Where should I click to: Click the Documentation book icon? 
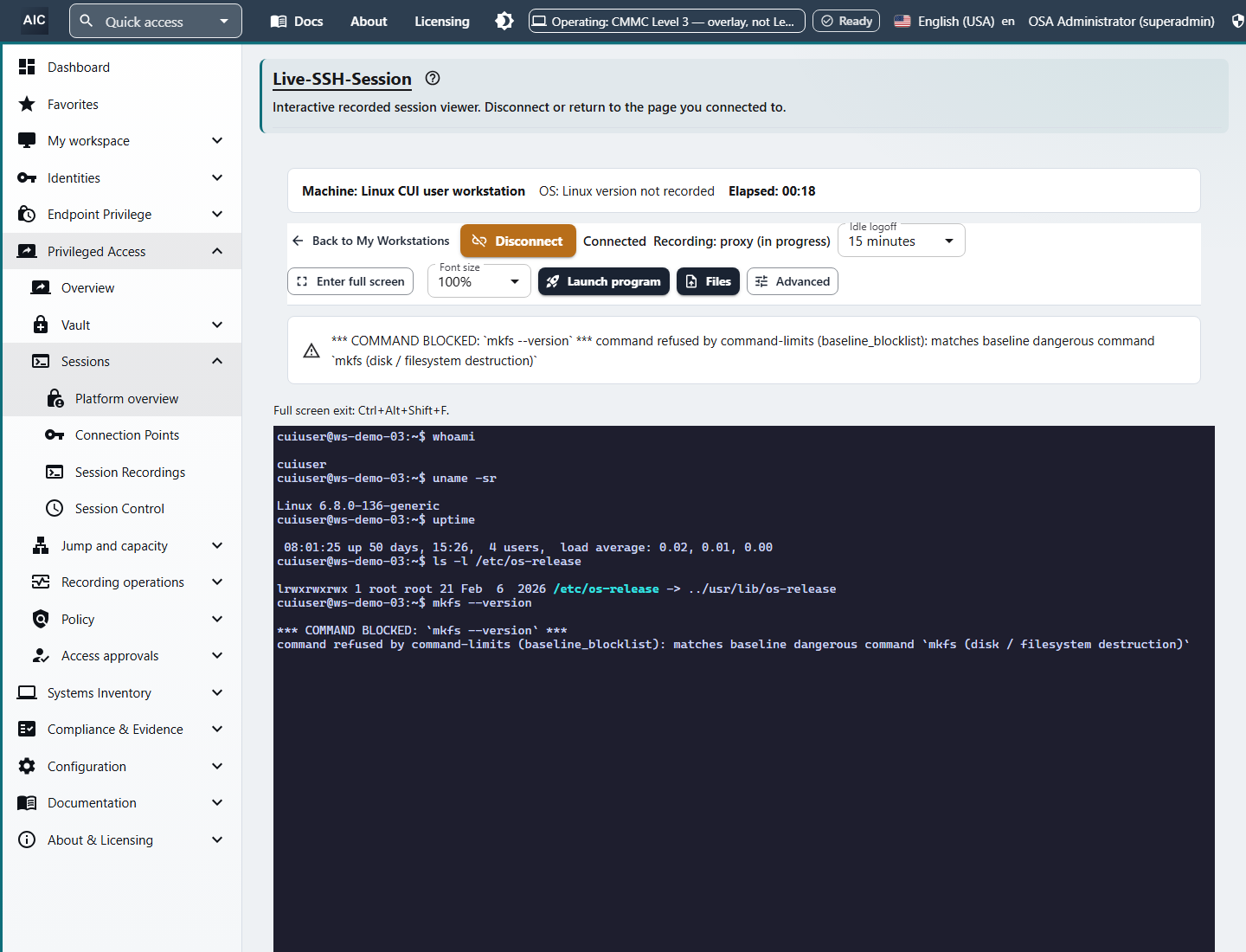[27, 802]
